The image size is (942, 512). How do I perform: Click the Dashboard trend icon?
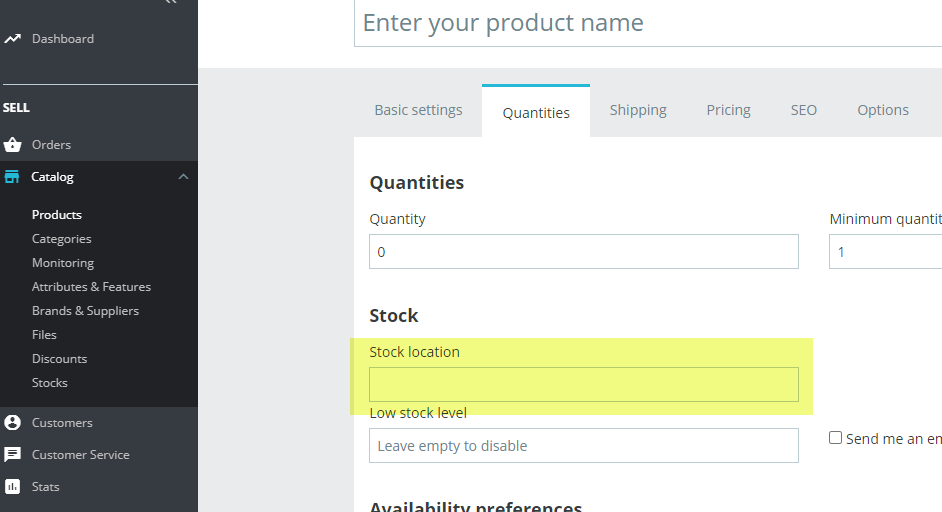(12, 39)
